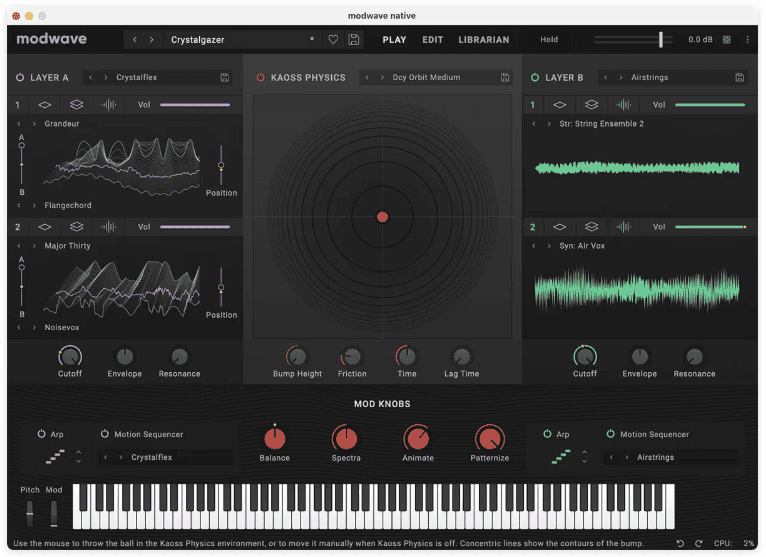The height and width of the screenshot is (557, 766).
Task: Click Layer A arpeggiator pattern icon
Action: point(55,457)
